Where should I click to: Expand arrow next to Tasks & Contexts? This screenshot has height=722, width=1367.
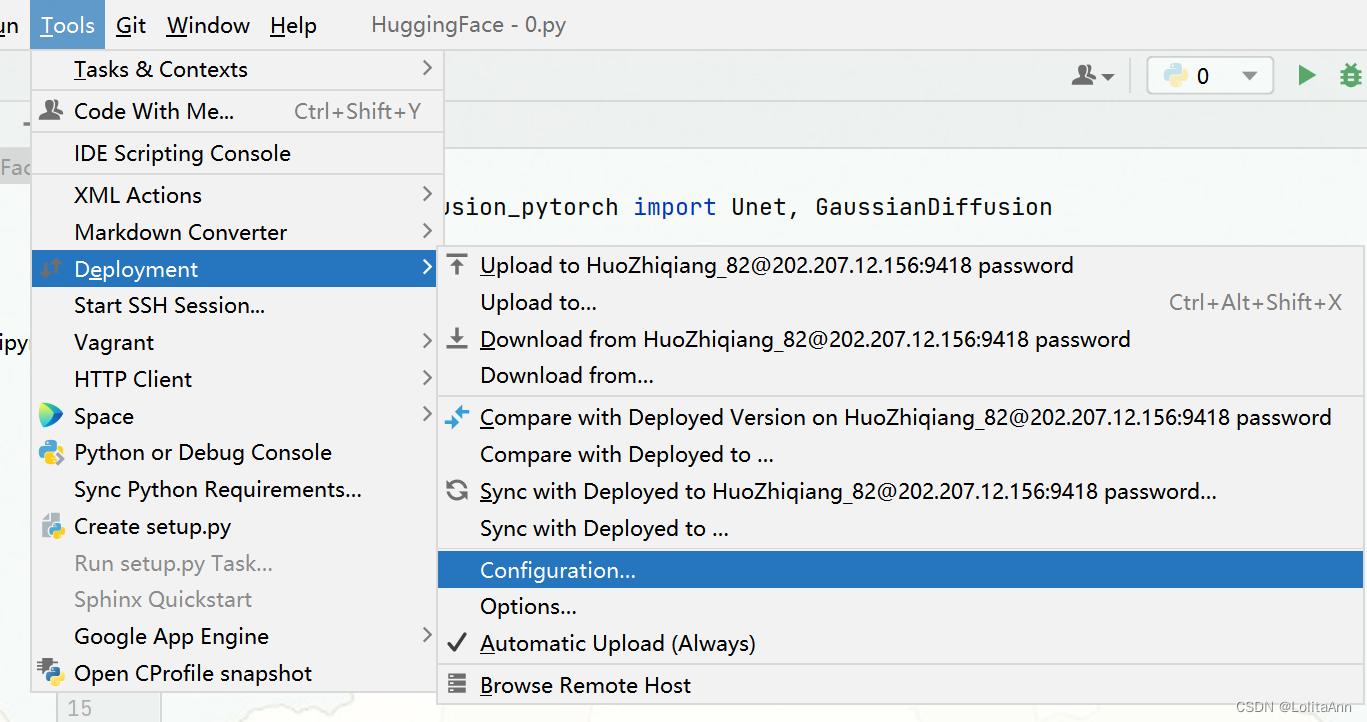click(427, 68)
